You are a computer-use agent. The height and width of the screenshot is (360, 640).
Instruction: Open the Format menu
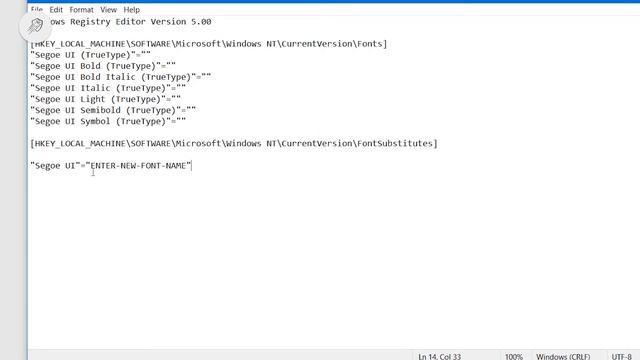click(x=81, y=9)
